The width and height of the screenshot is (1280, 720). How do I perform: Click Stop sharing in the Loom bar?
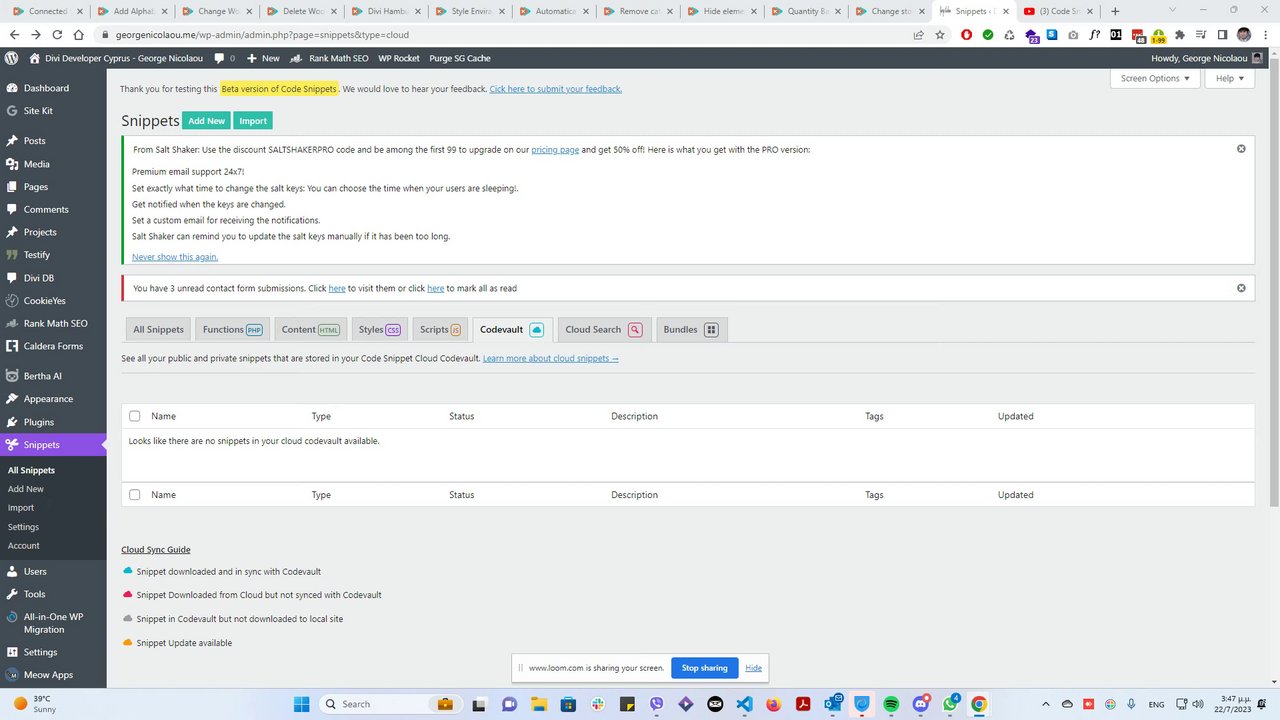pos(705,668)
